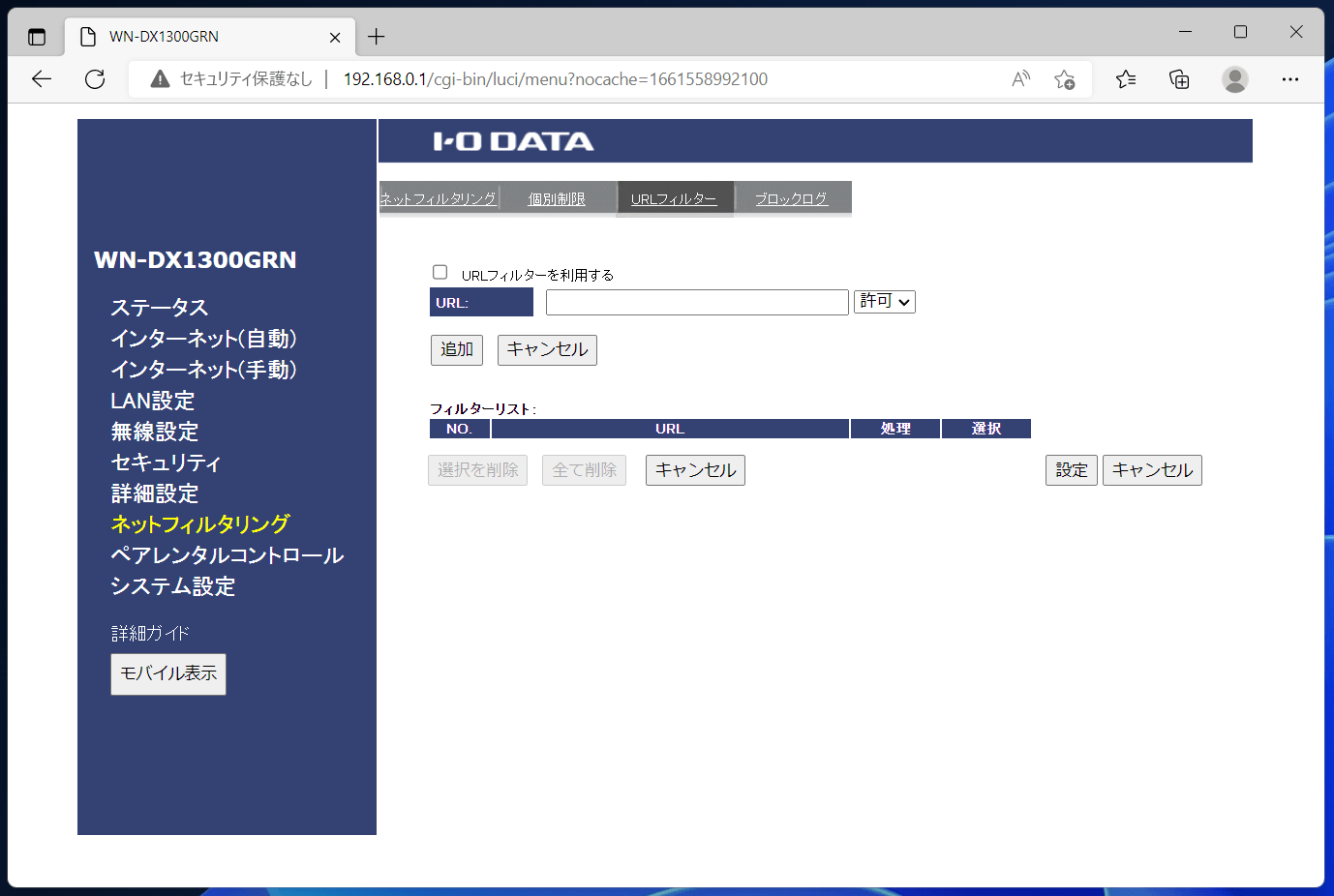The height and width of the screenshot is (896, 1334).
Task: Click the browser profile avatar
Action: 1234,79
